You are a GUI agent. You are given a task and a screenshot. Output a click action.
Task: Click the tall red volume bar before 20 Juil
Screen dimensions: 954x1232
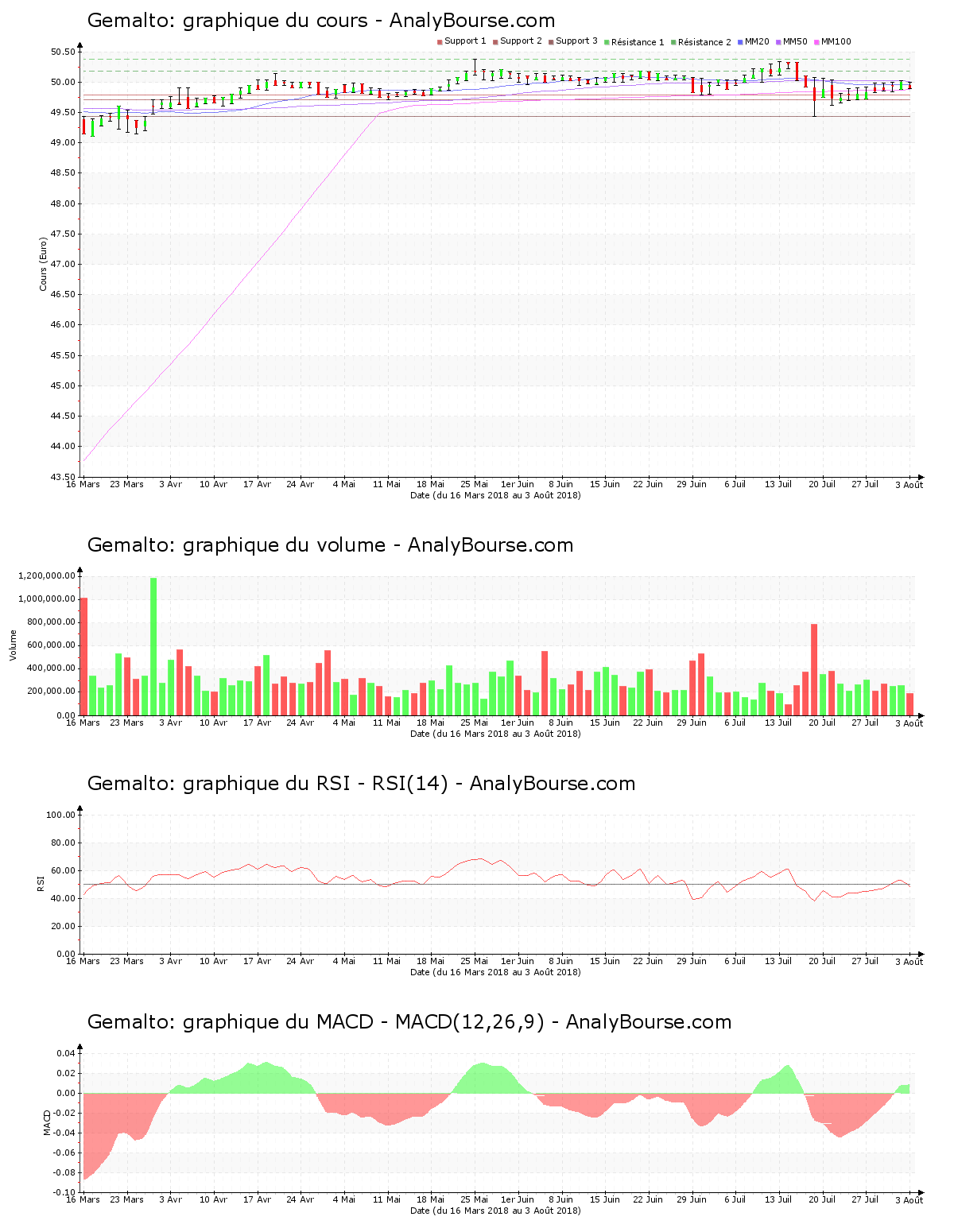tap(814, 670)
